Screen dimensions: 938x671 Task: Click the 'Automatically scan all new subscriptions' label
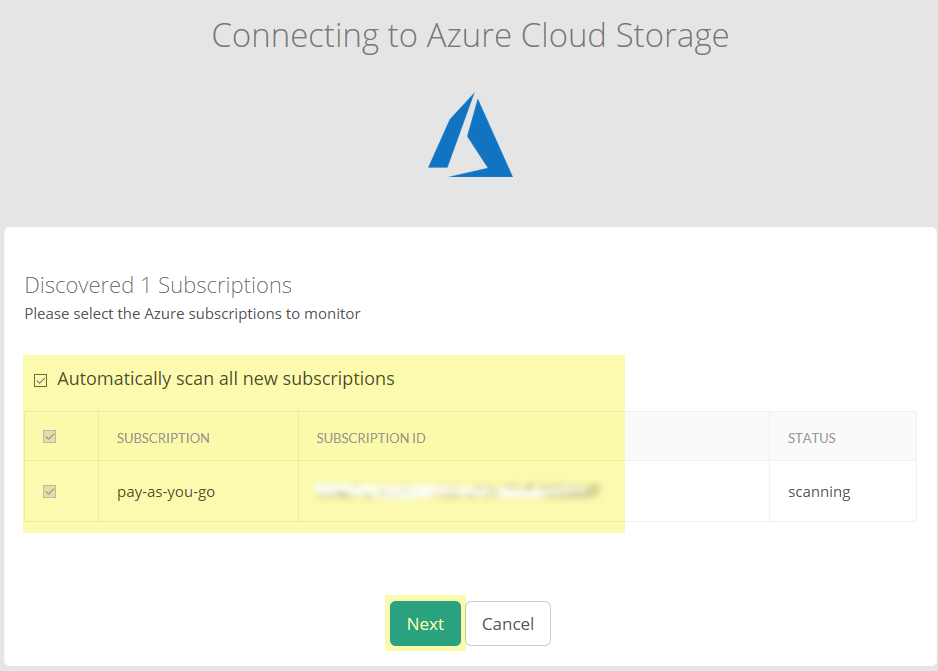(226, 379)
